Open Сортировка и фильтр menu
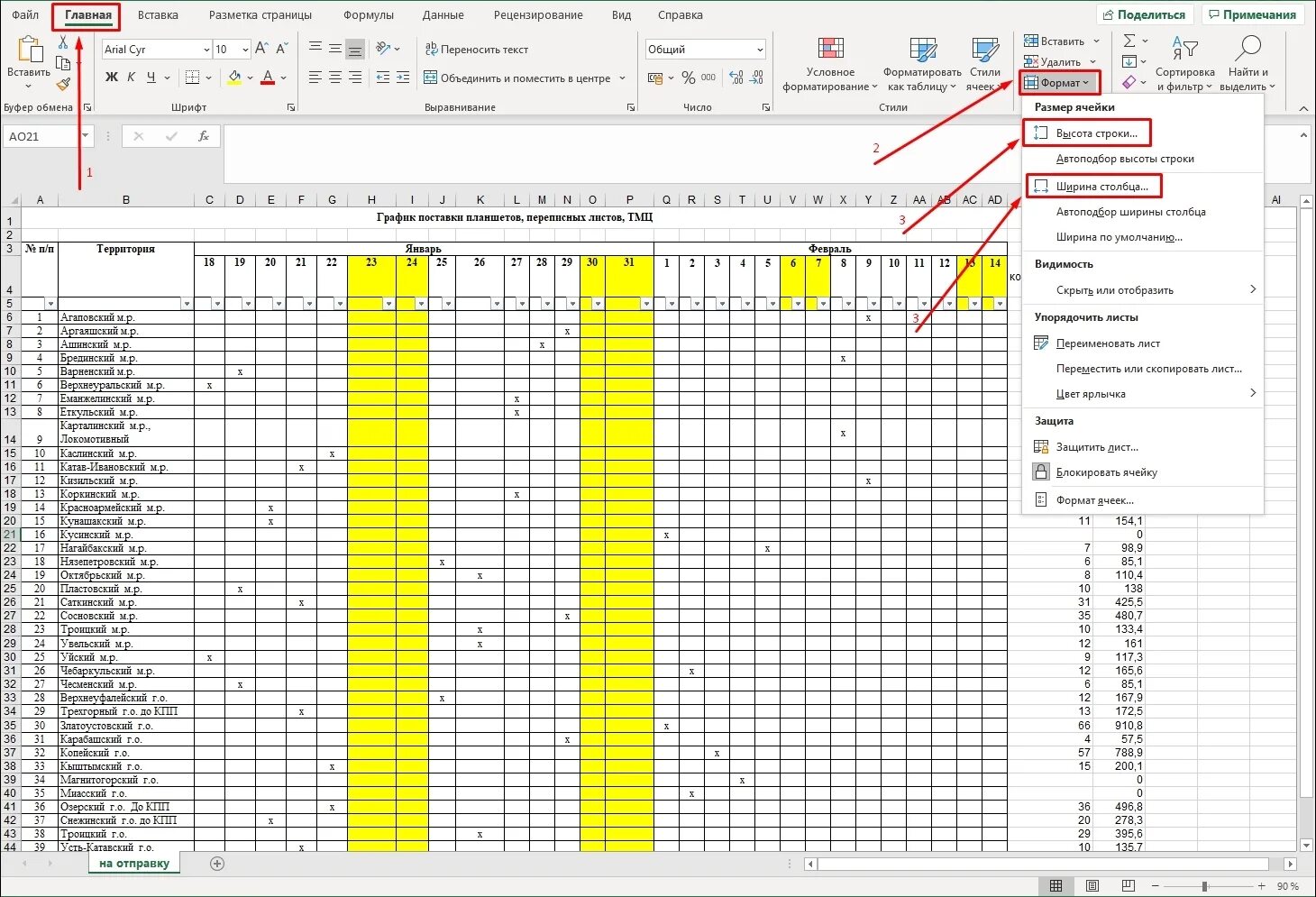The width and height of the screenshot is (1316, 897). 1184,65
